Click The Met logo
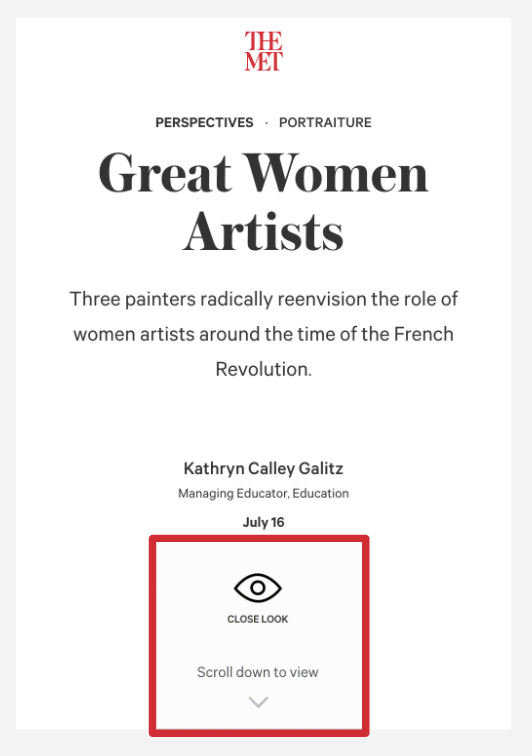Viewport: 532px width, 756px height. 263,51
